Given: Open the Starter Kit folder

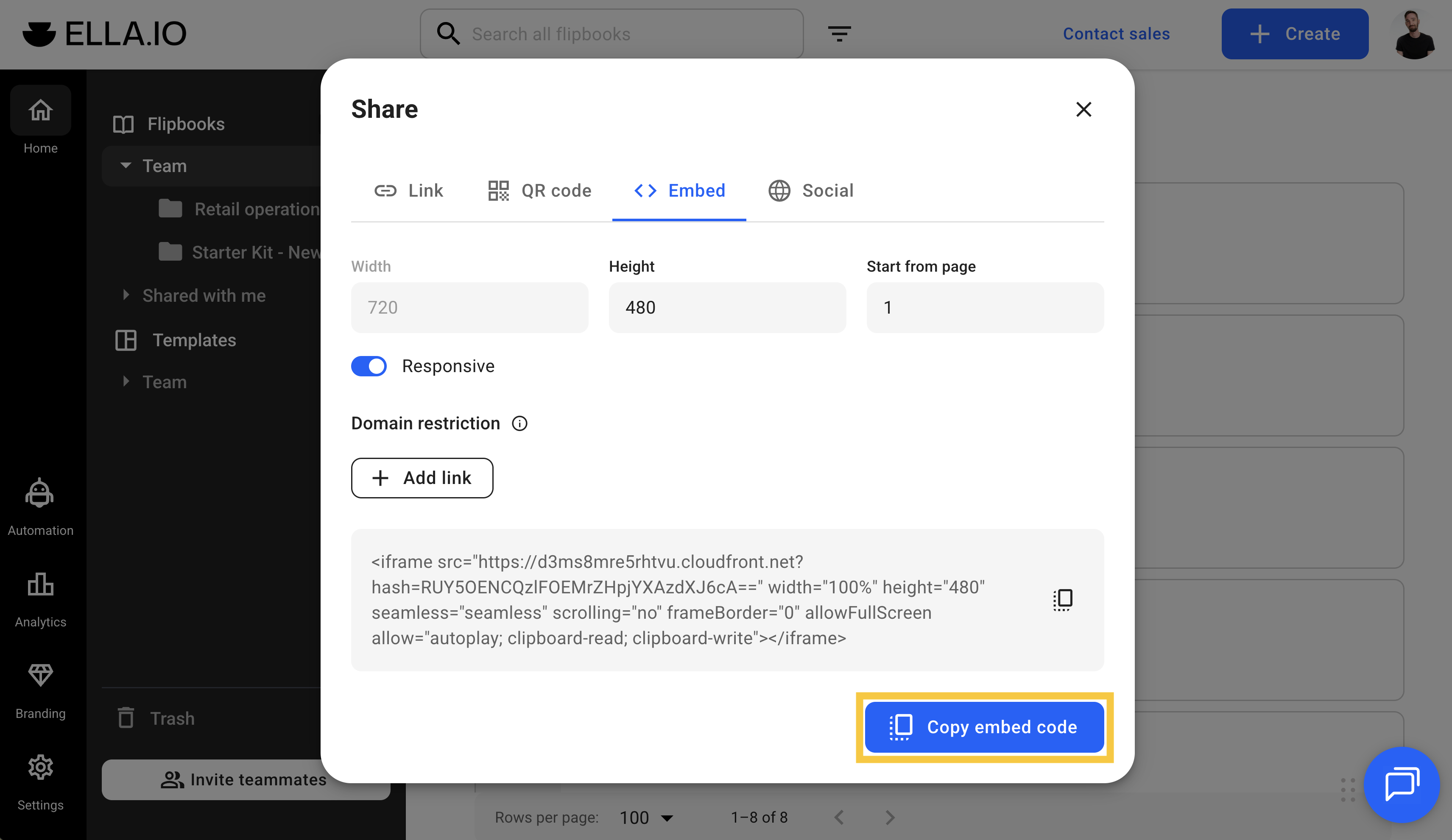Looking at the screenshot, I should 239,252.
